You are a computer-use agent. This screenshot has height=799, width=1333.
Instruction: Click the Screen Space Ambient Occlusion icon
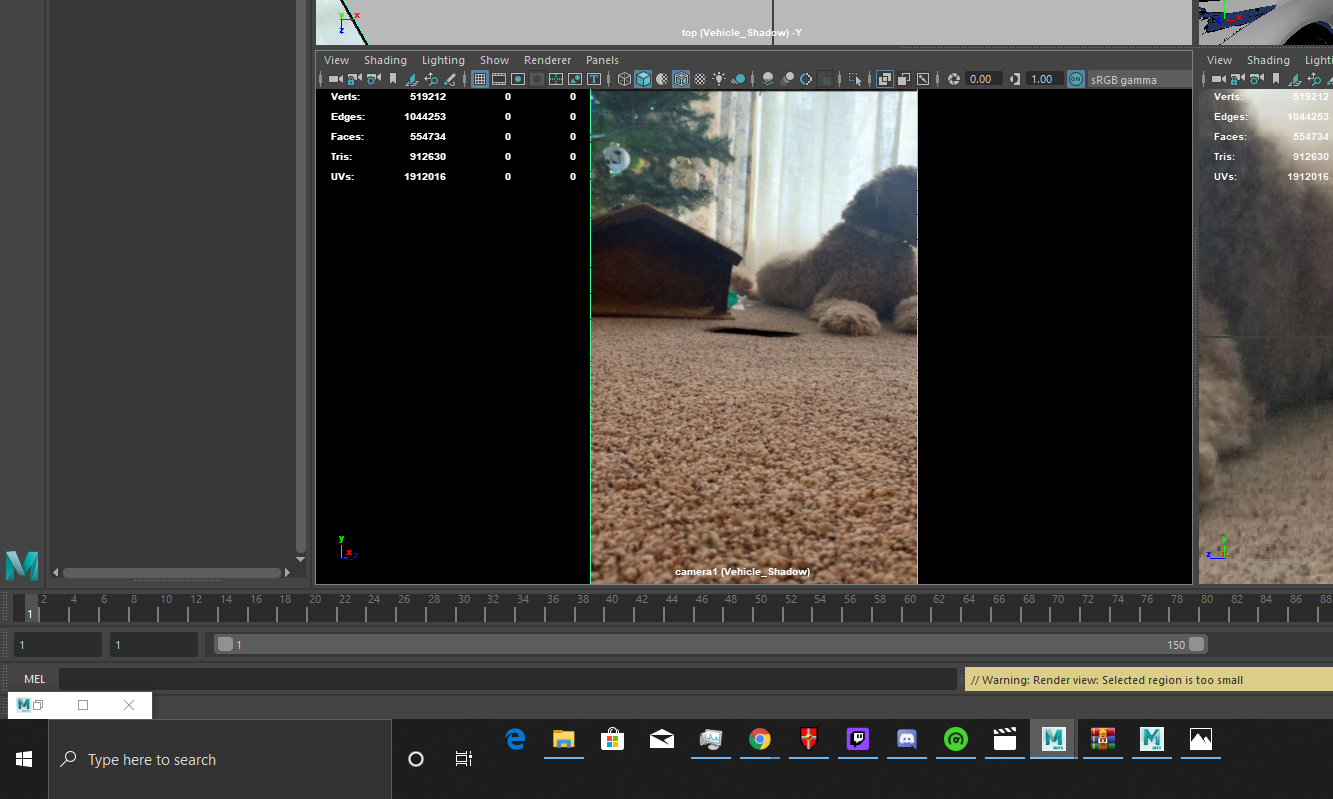point(768,79)
